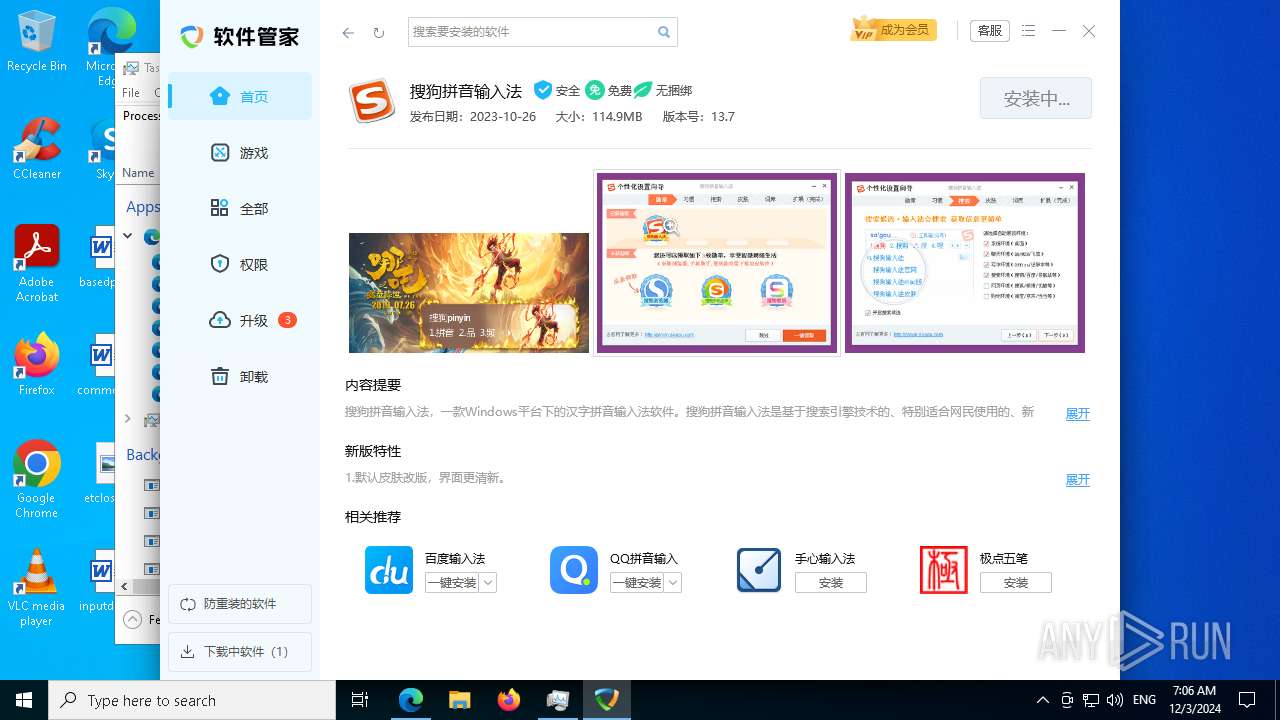Click the green 无捆绑 leaf badge
The image size is (1280, 720).
click(643, 90)
